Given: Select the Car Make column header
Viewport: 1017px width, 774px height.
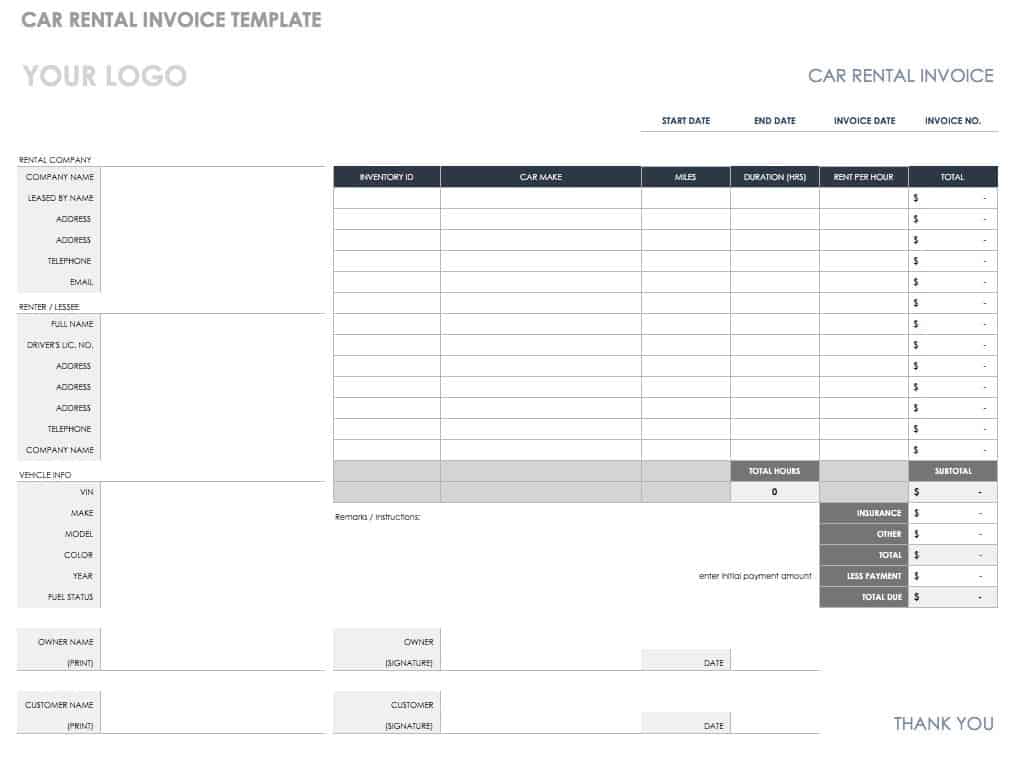Looking at the screenshot, I should pyautogui.click(x=540, y=177).
